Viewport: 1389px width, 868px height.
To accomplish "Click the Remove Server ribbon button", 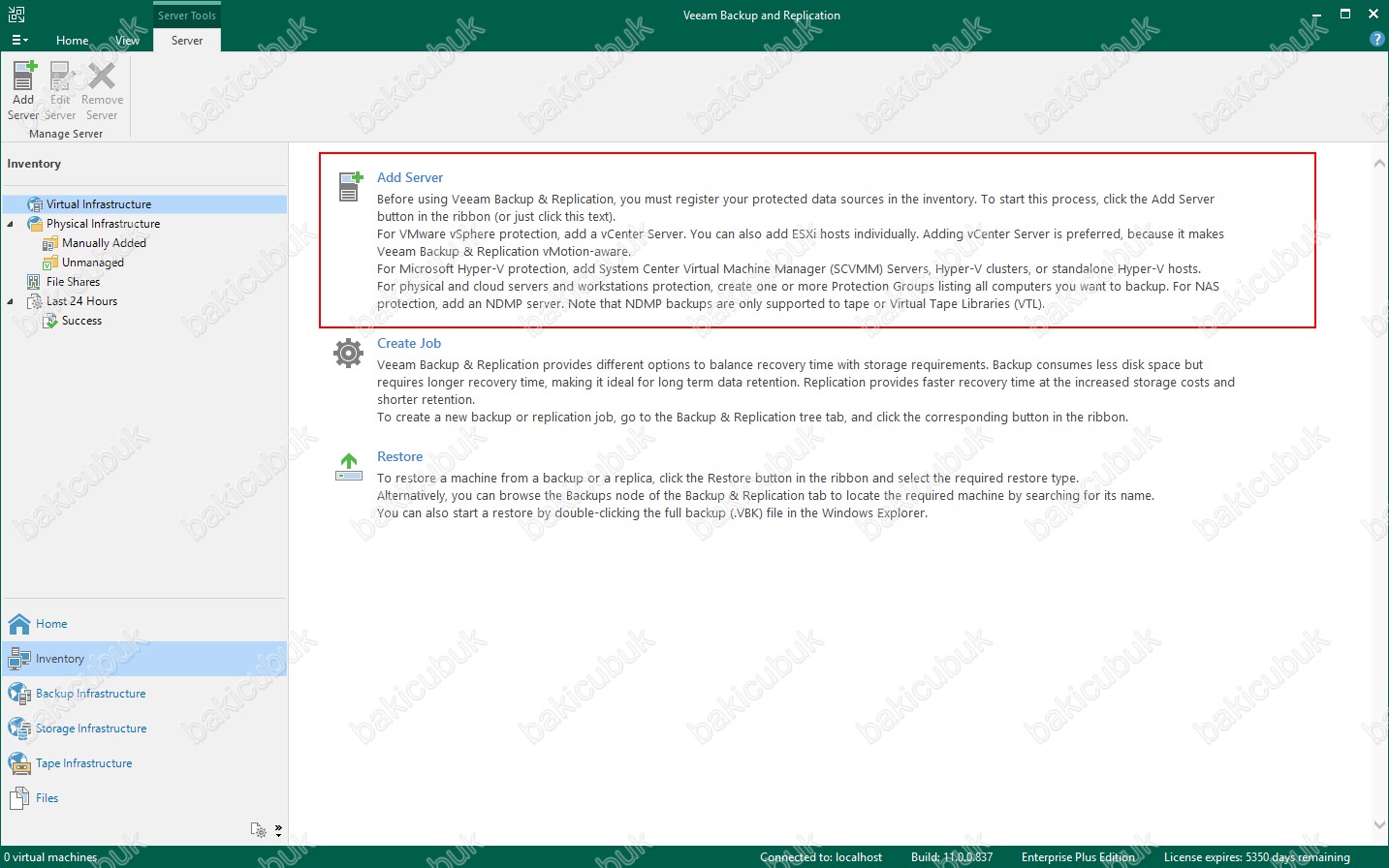I will tap(102, 90).
